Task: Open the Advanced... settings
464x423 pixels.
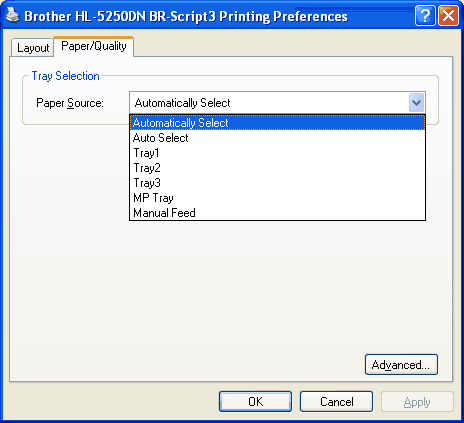Action: (401, 365)
